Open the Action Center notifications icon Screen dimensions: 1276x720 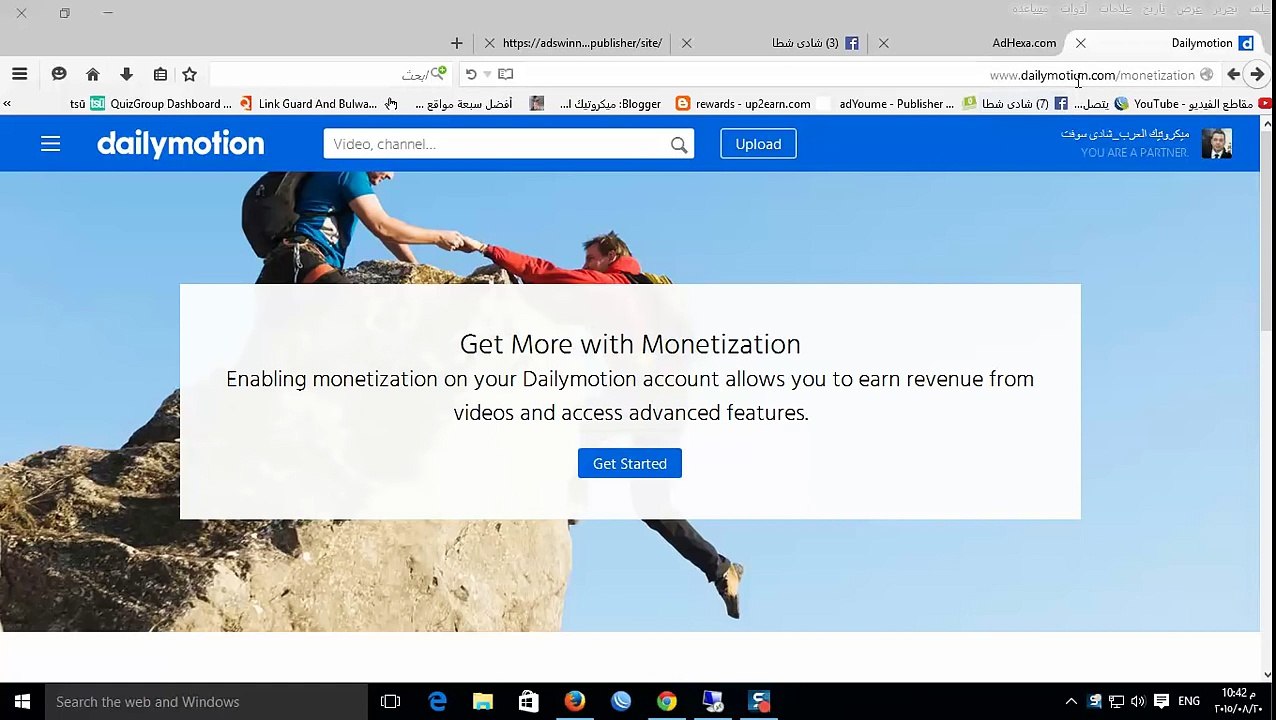(1161, 702)
